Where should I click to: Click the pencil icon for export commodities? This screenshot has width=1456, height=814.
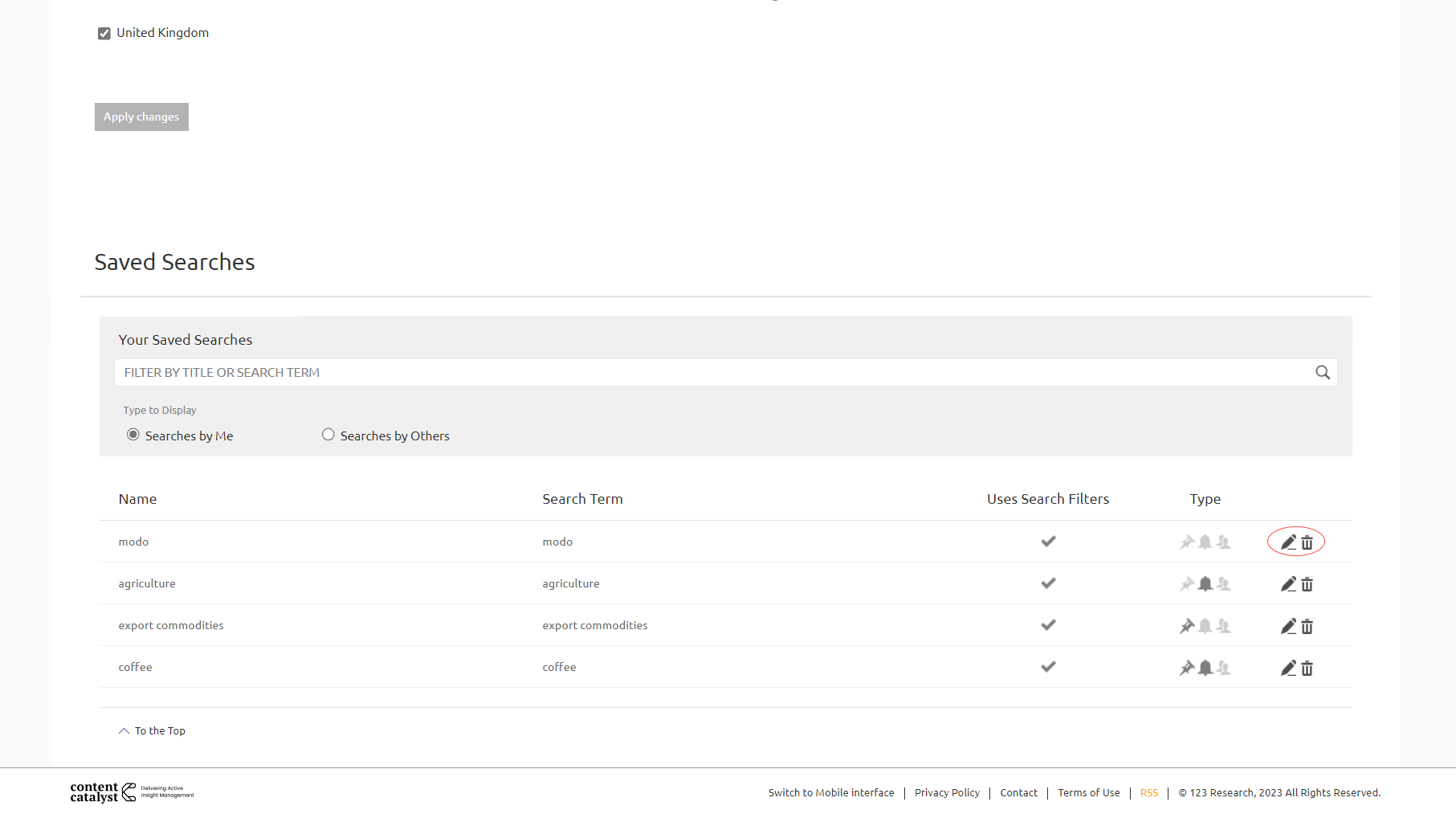pyautogui.click(x=1287, y=626)
